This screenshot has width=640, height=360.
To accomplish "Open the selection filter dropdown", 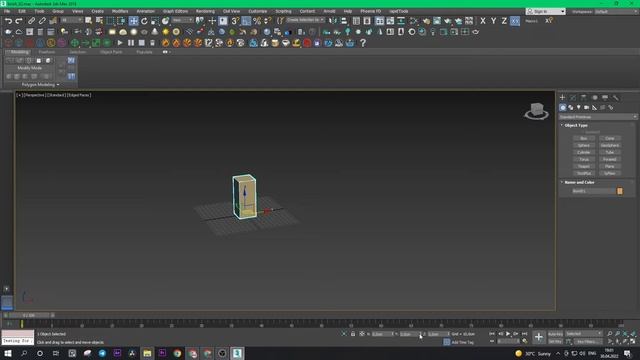I will [x=71, y=20].
